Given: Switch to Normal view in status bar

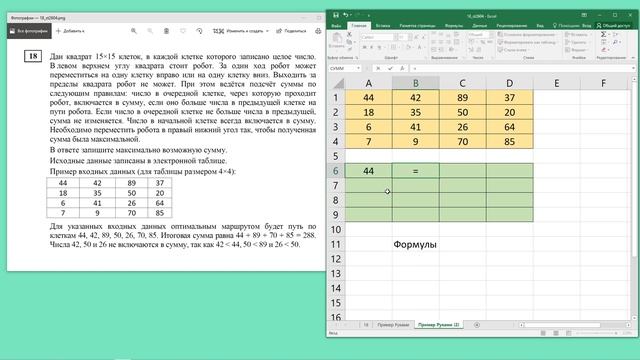Looking at the screenshot, I should click(x=543, y=333).
